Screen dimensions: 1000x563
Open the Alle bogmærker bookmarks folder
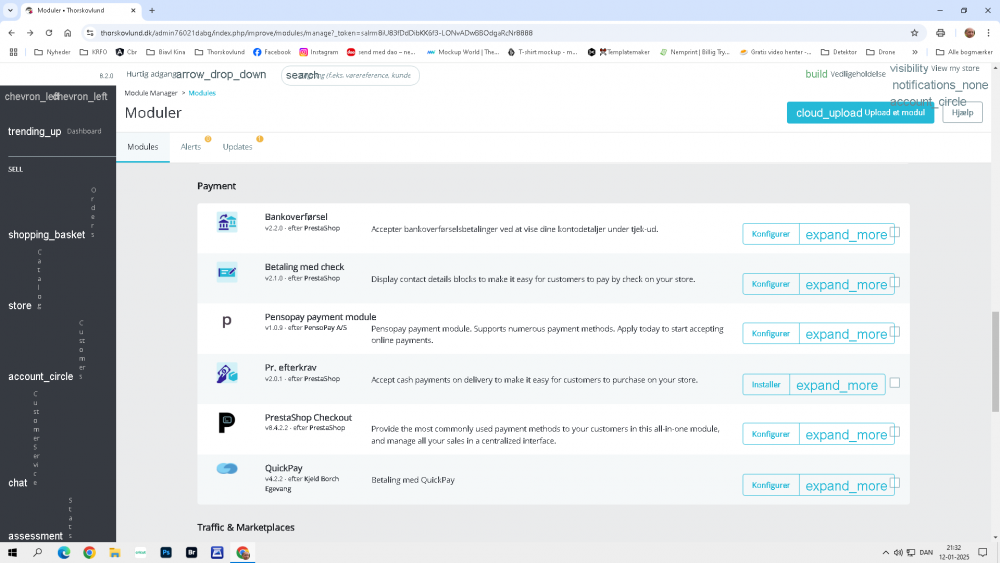[964, 52]
